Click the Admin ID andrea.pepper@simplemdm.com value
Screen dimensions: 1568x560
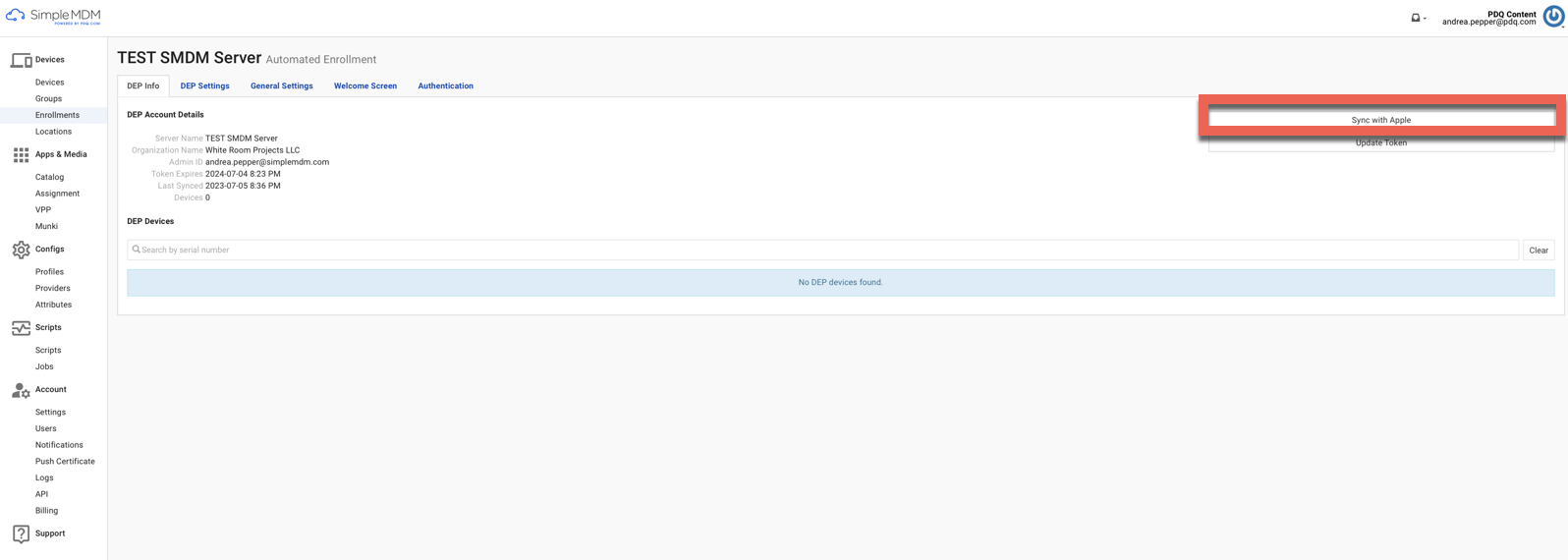[267, 162]
